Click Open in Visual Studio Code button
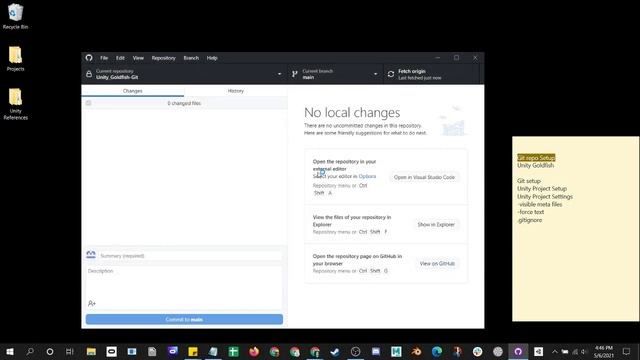Screen dimensions: 640x360 click(424, 177)
